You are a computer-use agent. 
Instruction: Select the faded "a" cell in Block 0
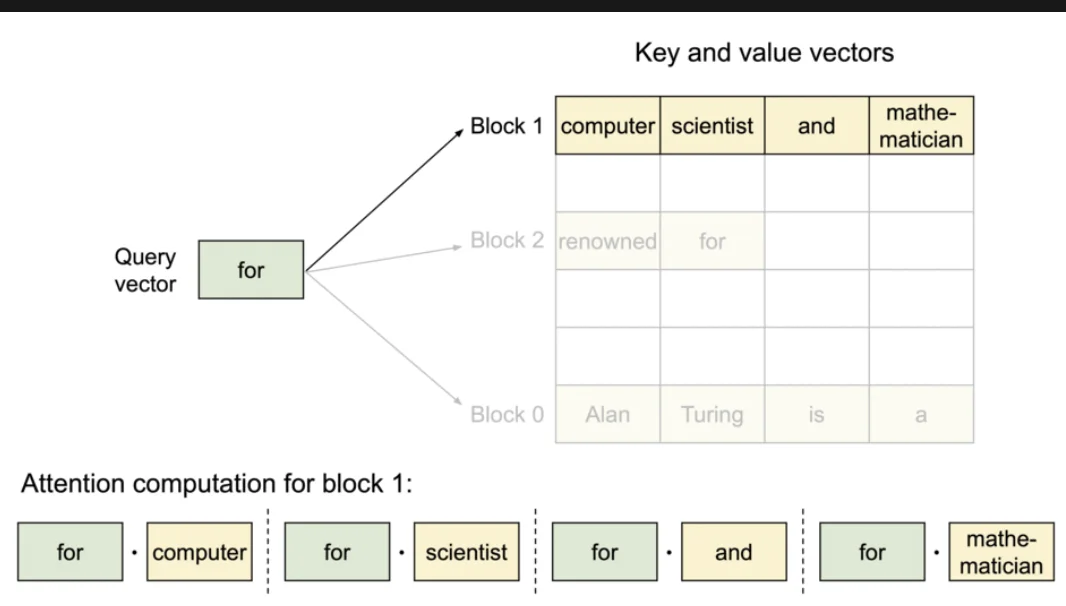tap(921, 414)
